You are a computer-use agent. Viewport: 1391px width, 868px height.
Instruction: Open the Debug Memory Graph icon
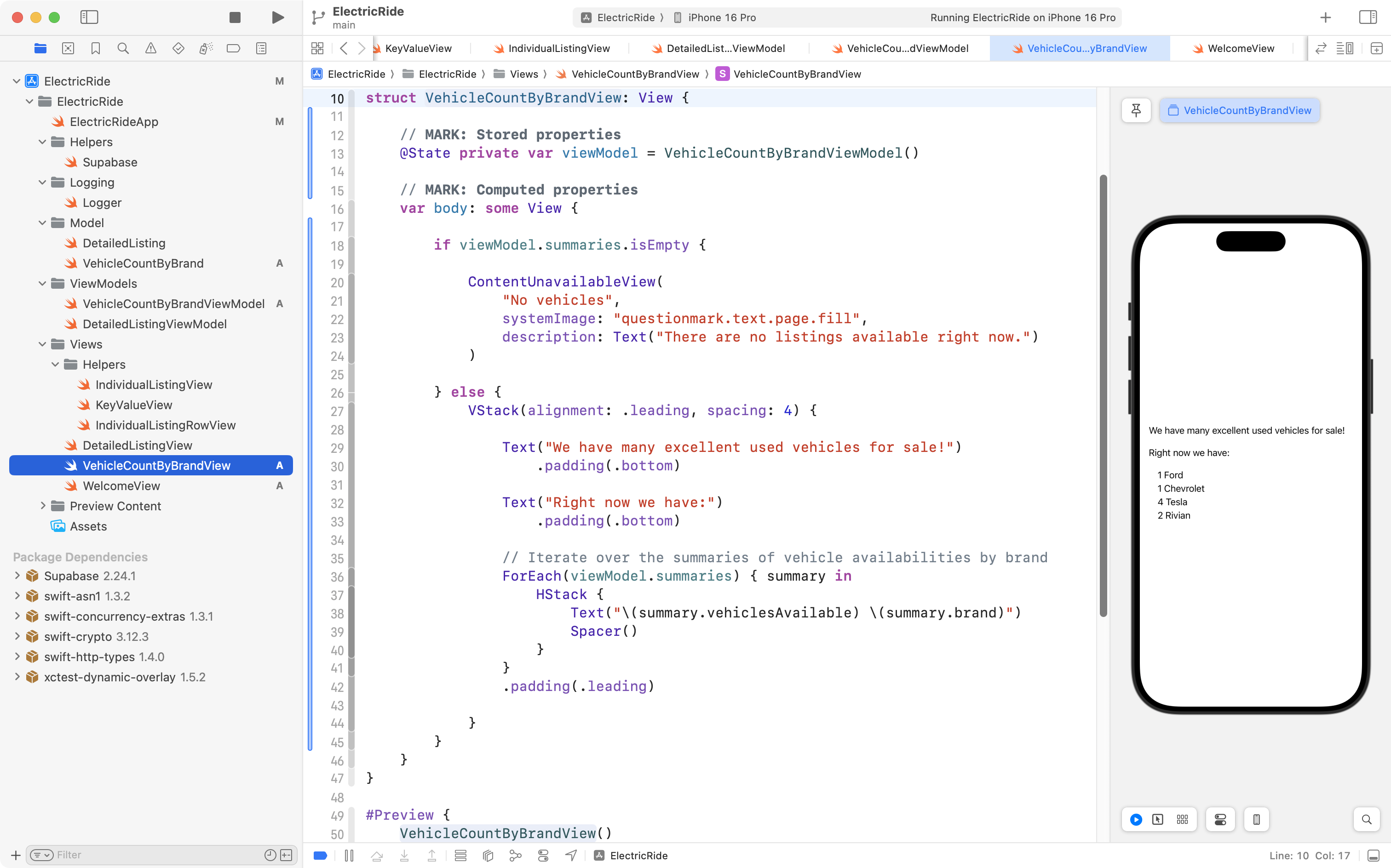[515, 856]
